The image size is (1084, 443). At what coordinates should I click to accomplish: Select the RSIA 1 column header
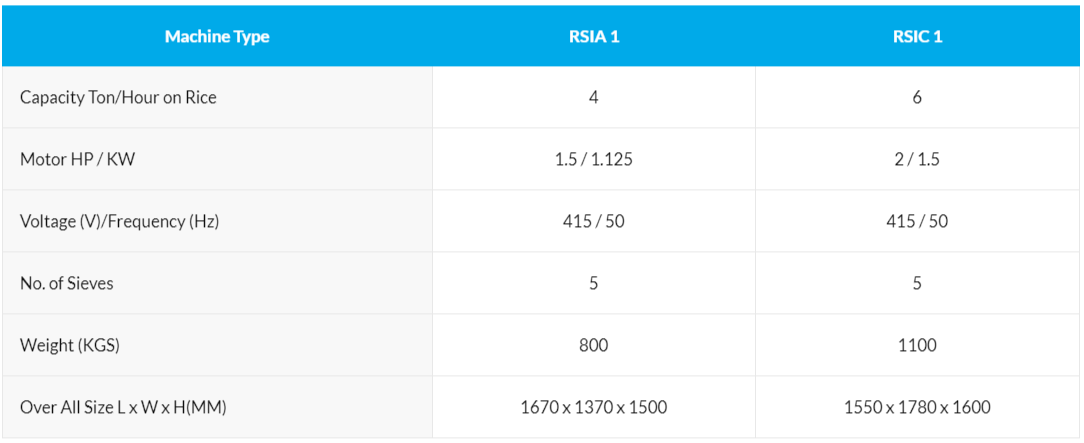tap(594, 37)
